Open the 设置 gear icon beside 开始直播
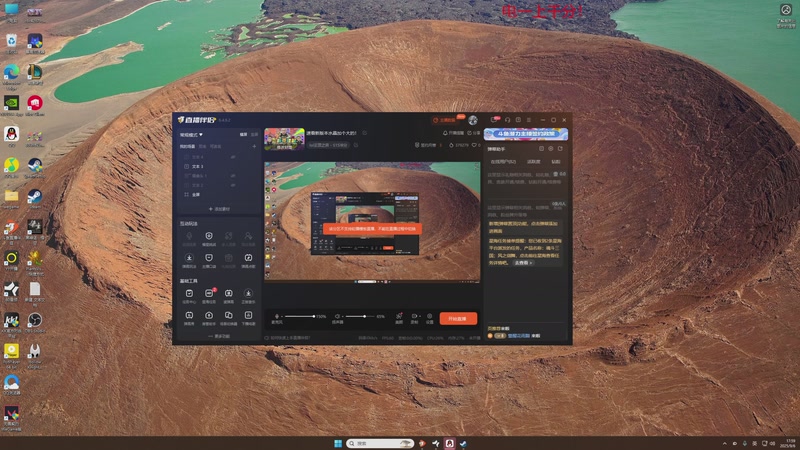This screenshot has width=800, height=450. coord(430,316)
